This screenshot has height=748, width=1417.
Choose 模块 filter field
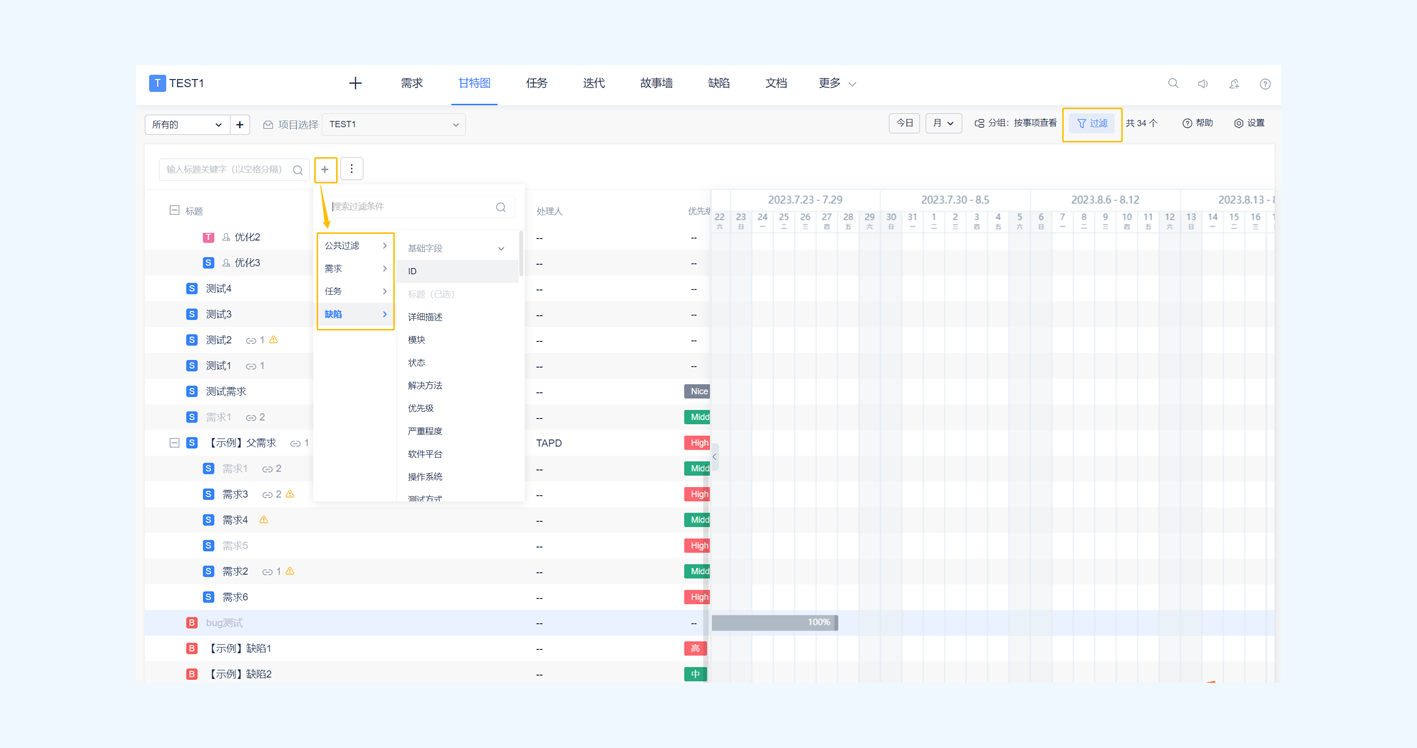click(458, 340)
